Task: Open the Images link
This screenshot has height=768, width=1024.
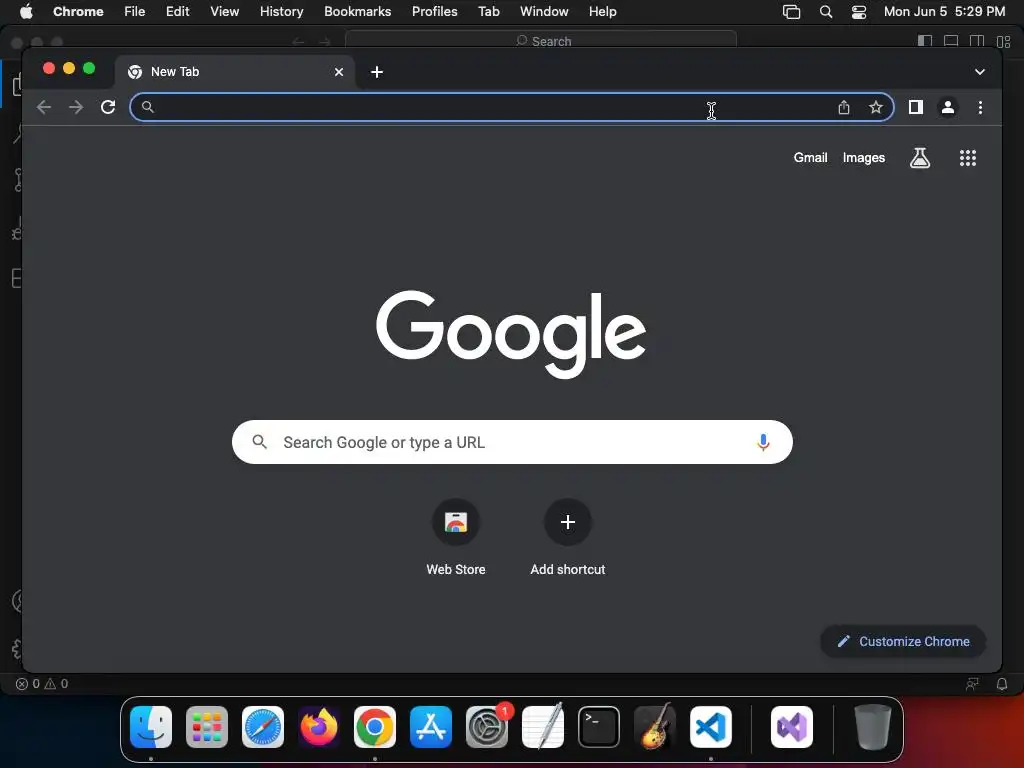Action: [x=863, y=157]
